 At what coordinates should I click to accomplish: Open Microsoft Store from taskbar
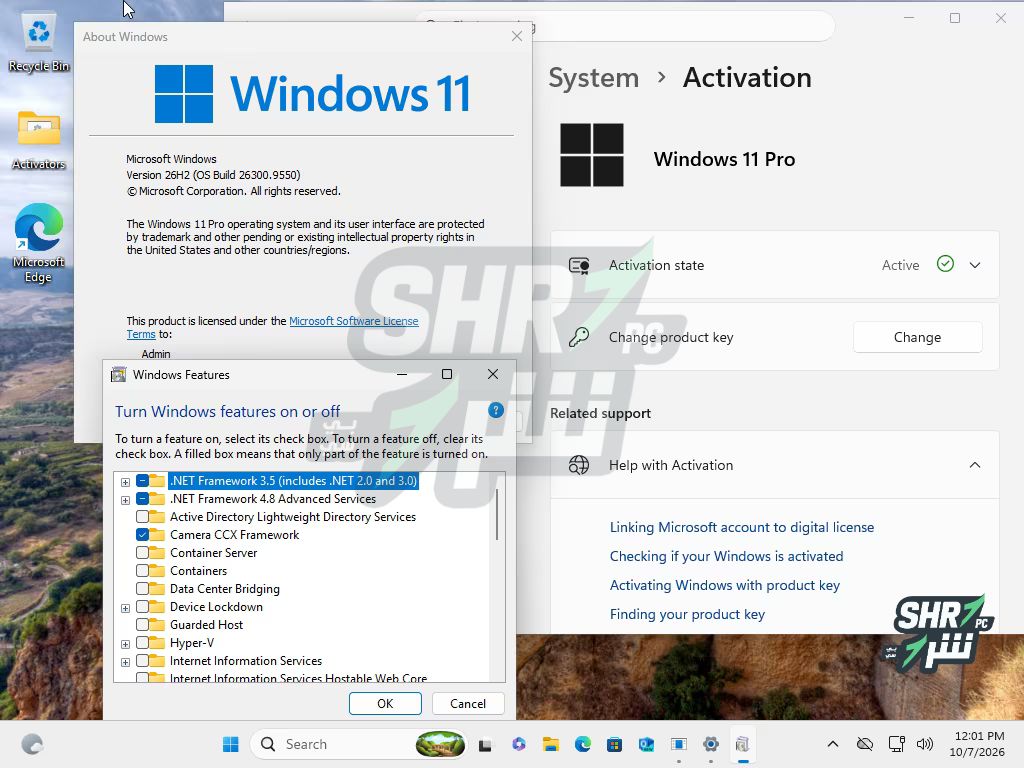[x=615, y=744]
